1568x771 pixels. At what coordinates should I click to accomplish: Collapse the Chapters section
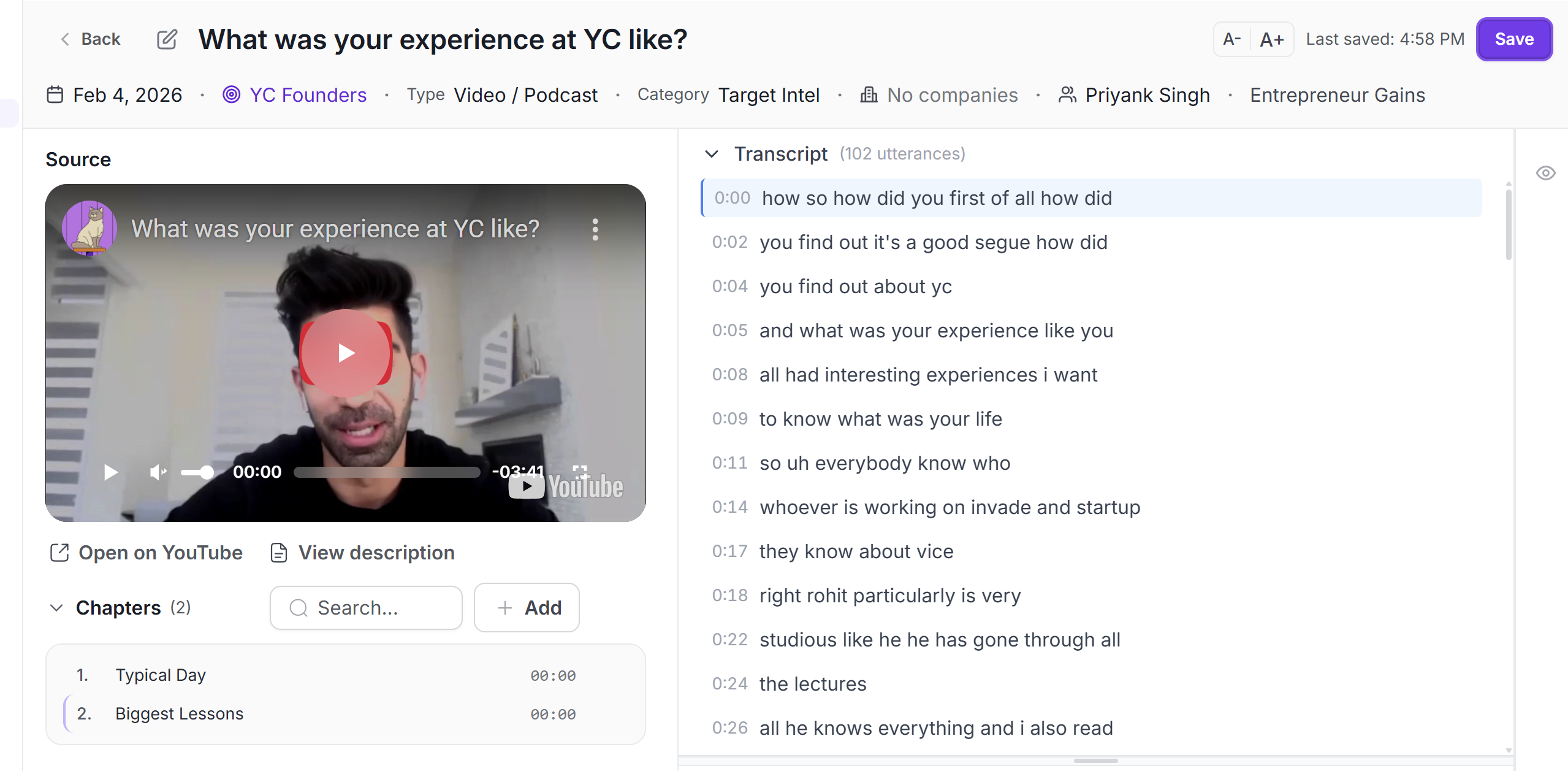pyautogui.click(x=56, y=607)
